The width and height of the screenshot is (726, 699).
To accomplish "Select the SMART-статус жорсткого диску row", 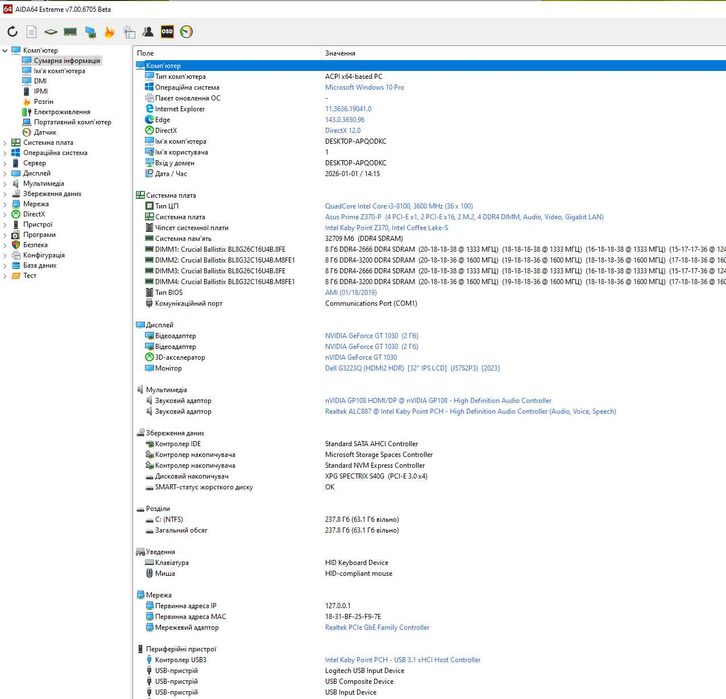I will (431, 487).
